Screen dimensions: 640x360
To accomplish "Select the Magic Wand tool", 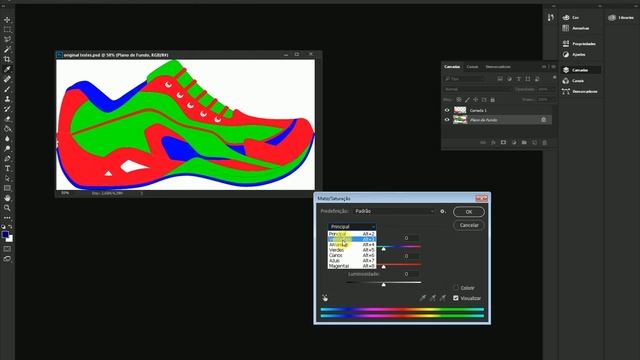I will (x=7, y=49).
